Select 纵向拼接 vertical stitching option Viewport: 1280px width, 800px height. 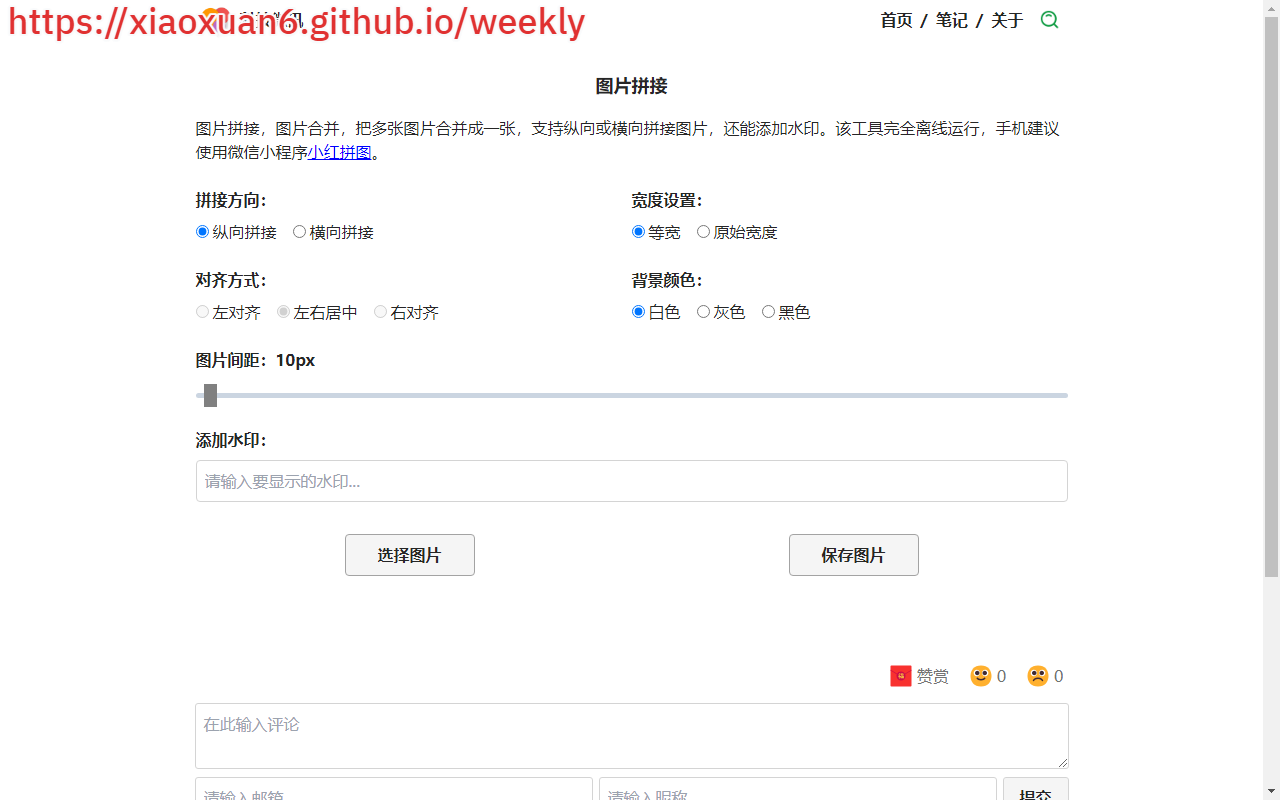pyautogui.click(x=203, y=232)
